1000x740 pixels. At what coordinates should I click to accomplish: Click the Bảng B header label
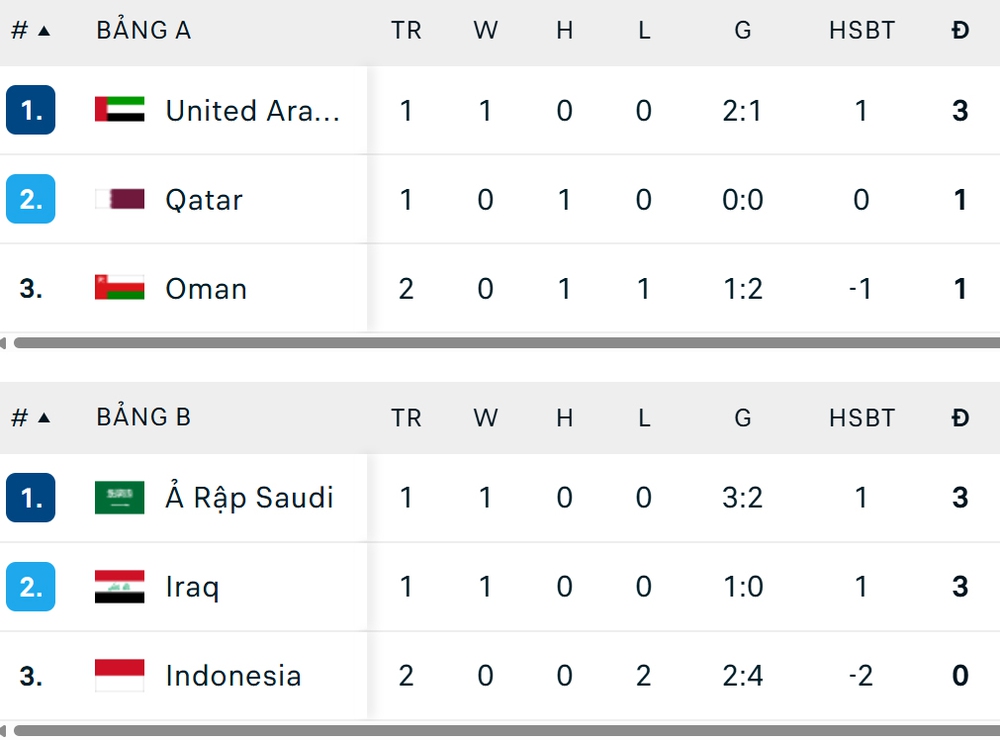tap(143, 417)
